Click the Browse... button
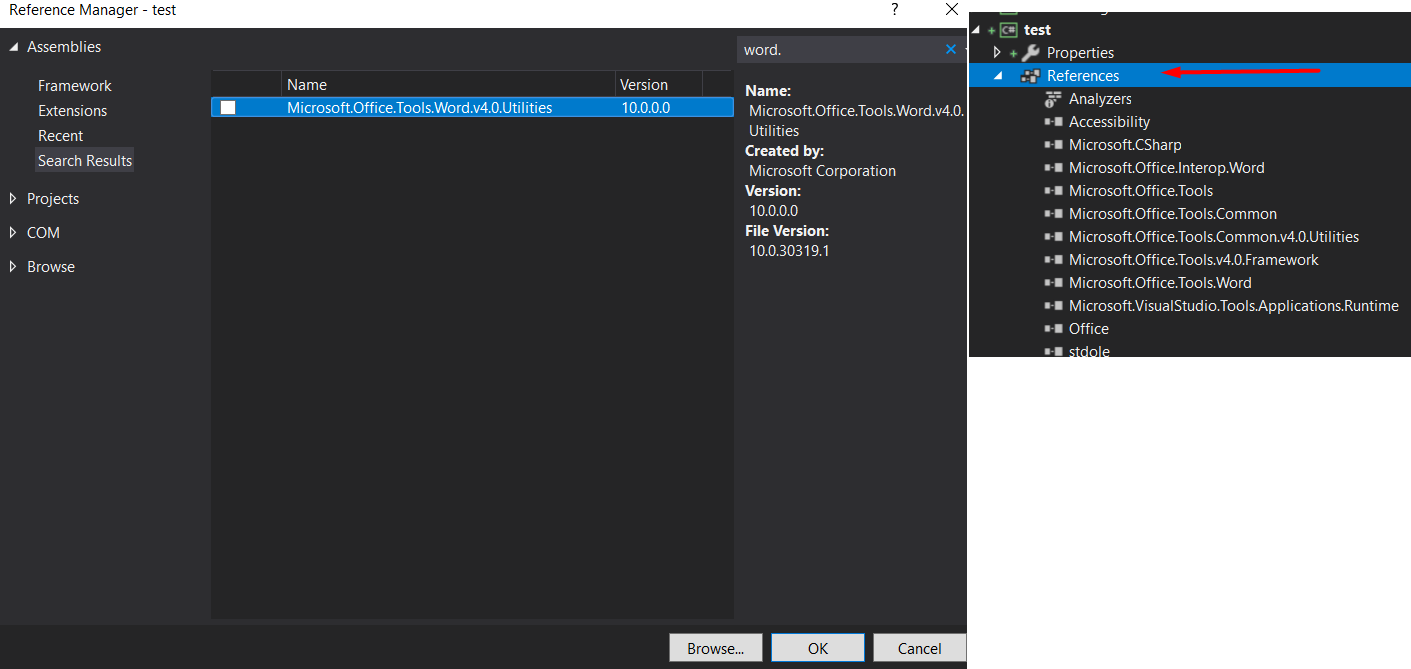Screen dimensions: 1411x669 point(716,648)
